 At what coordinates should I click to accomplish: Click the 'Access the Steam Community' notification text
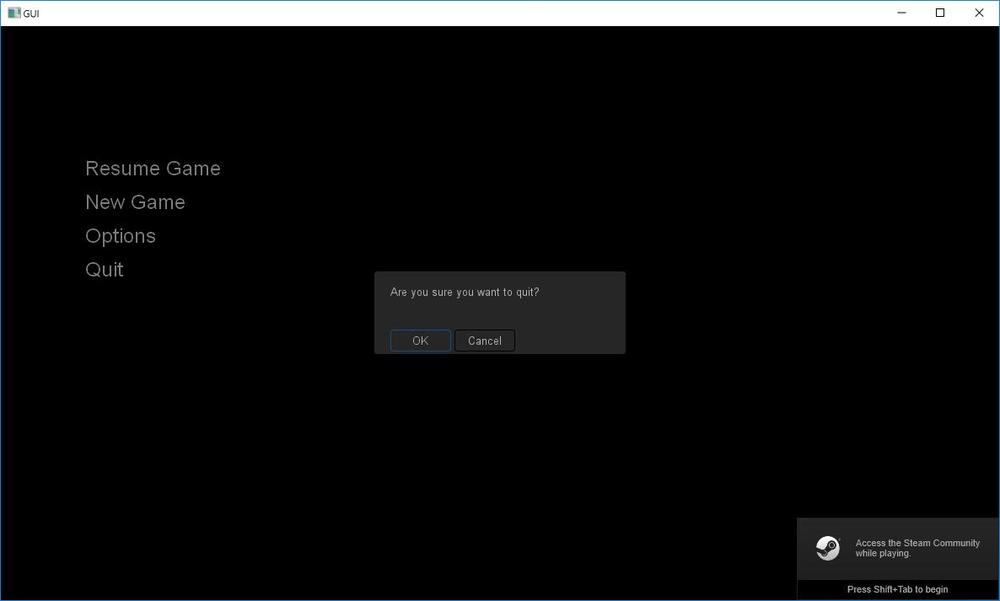[x=917, y=548]
